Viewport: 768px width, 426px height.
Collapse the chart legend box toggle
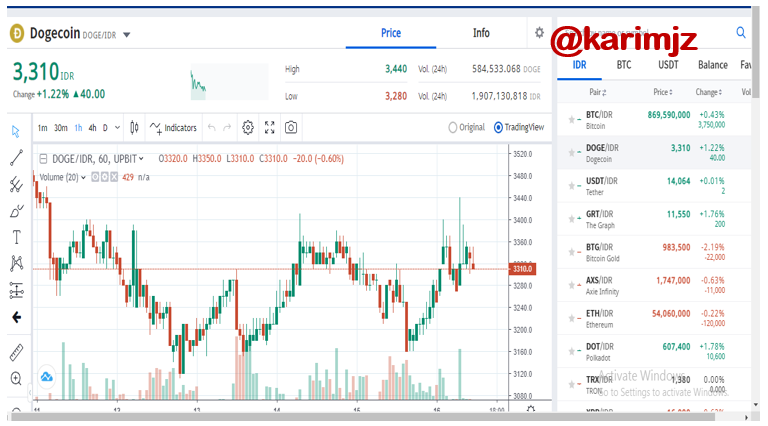(43, 159)
